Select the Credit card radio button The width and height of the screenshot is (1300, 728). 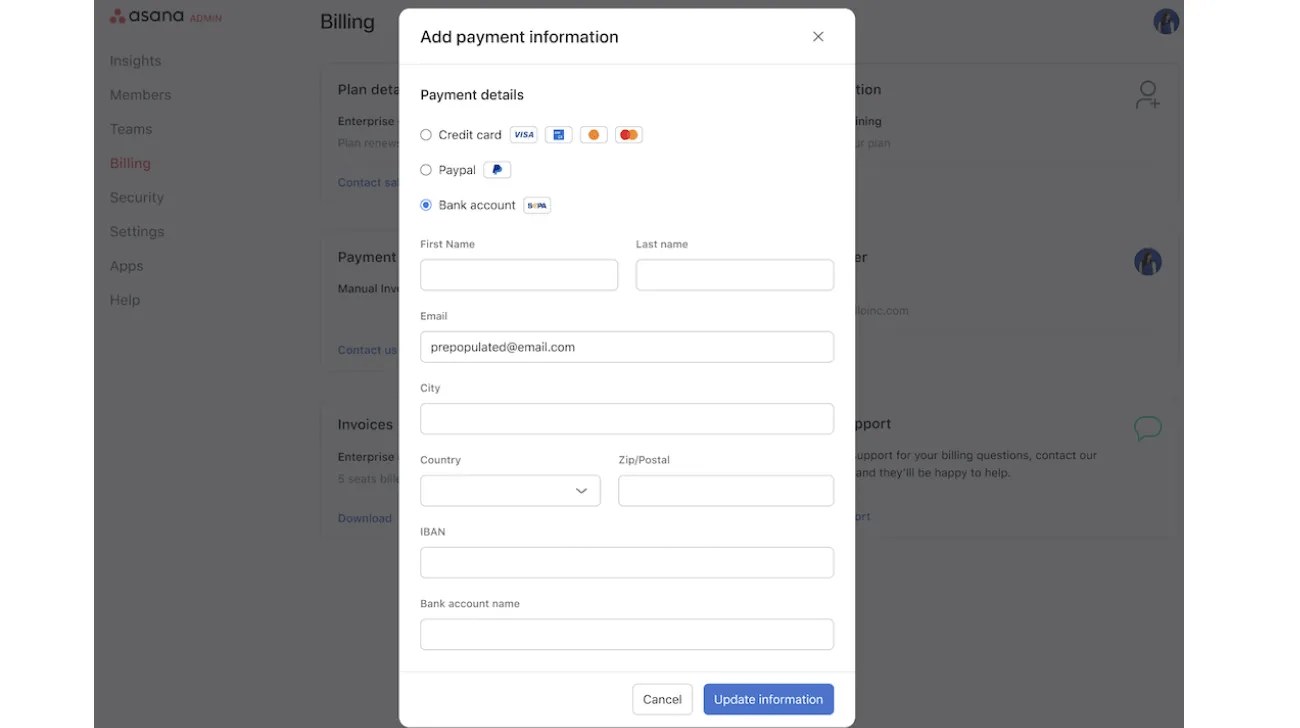(x=426, y=135)
